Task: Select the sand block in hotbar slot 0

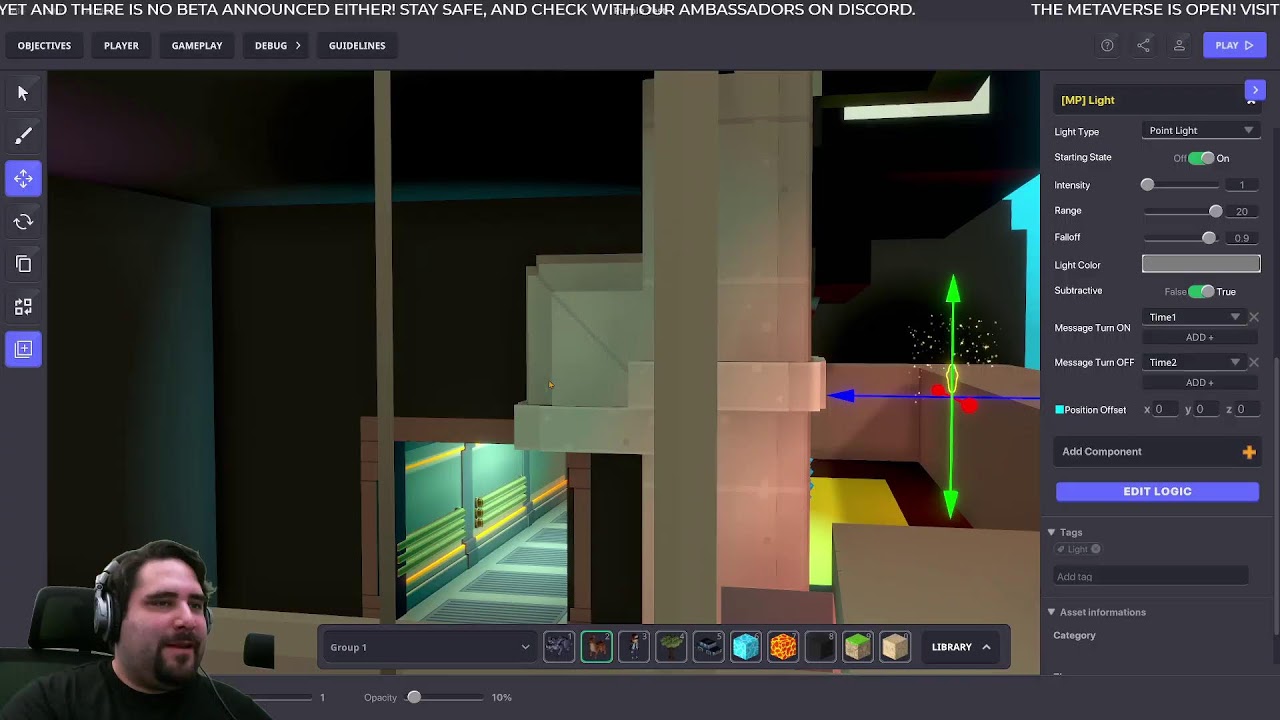Action: click(895, 647)
